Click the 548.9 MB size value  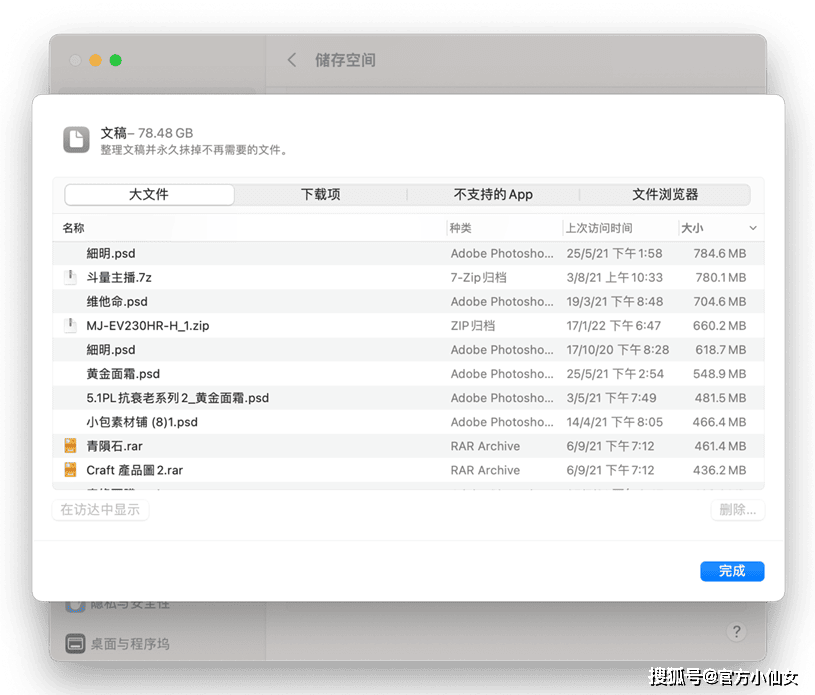pos(719,374)
